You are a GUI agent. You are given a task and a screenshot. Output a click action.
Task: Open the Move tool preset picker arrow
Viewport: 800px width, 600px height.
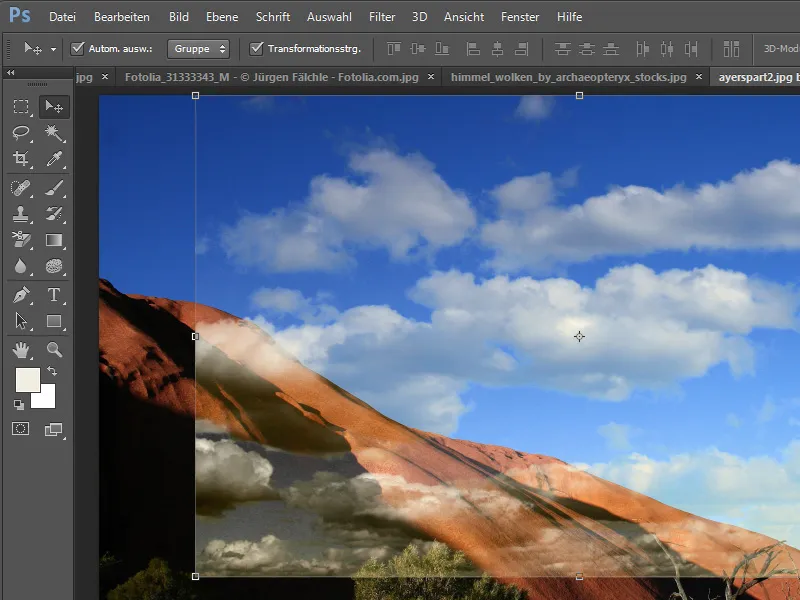53,49
